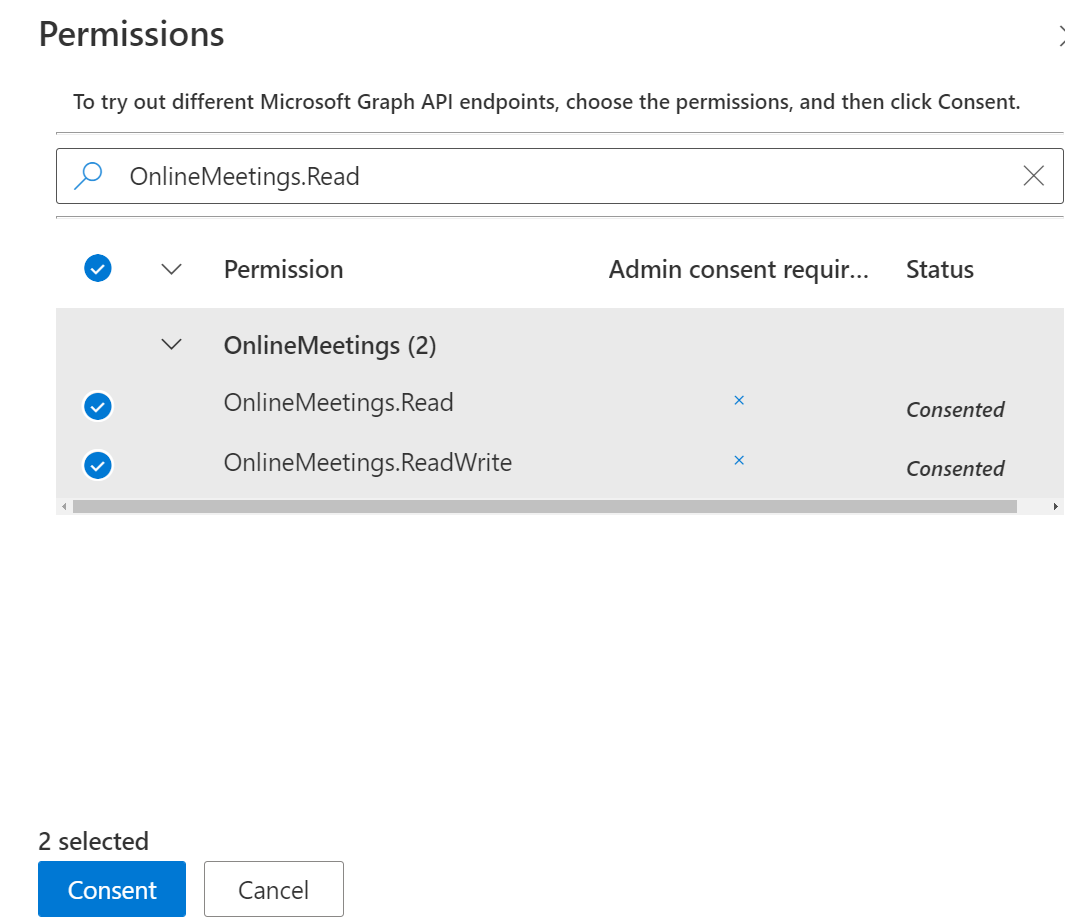The height and width of the screenshot is (924, 1065).
Task: Select the OnlineMeetings.Read permission name
Action: (x=338, y=402)
